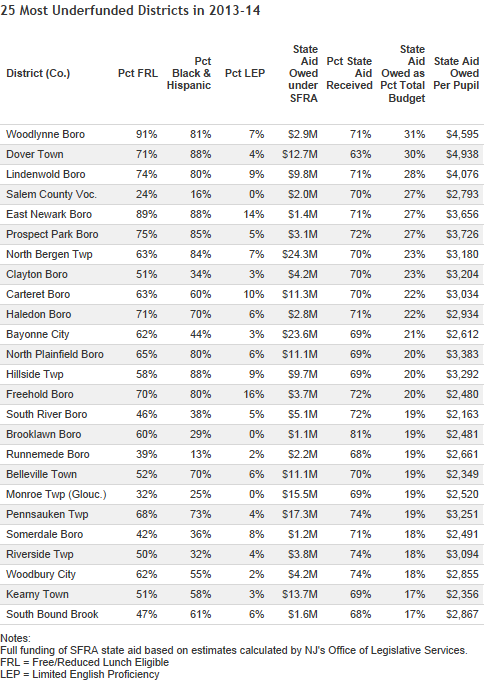Click the Dover Town district name
The height and width of the screenshot is (694, 484).
pos(35,154)
